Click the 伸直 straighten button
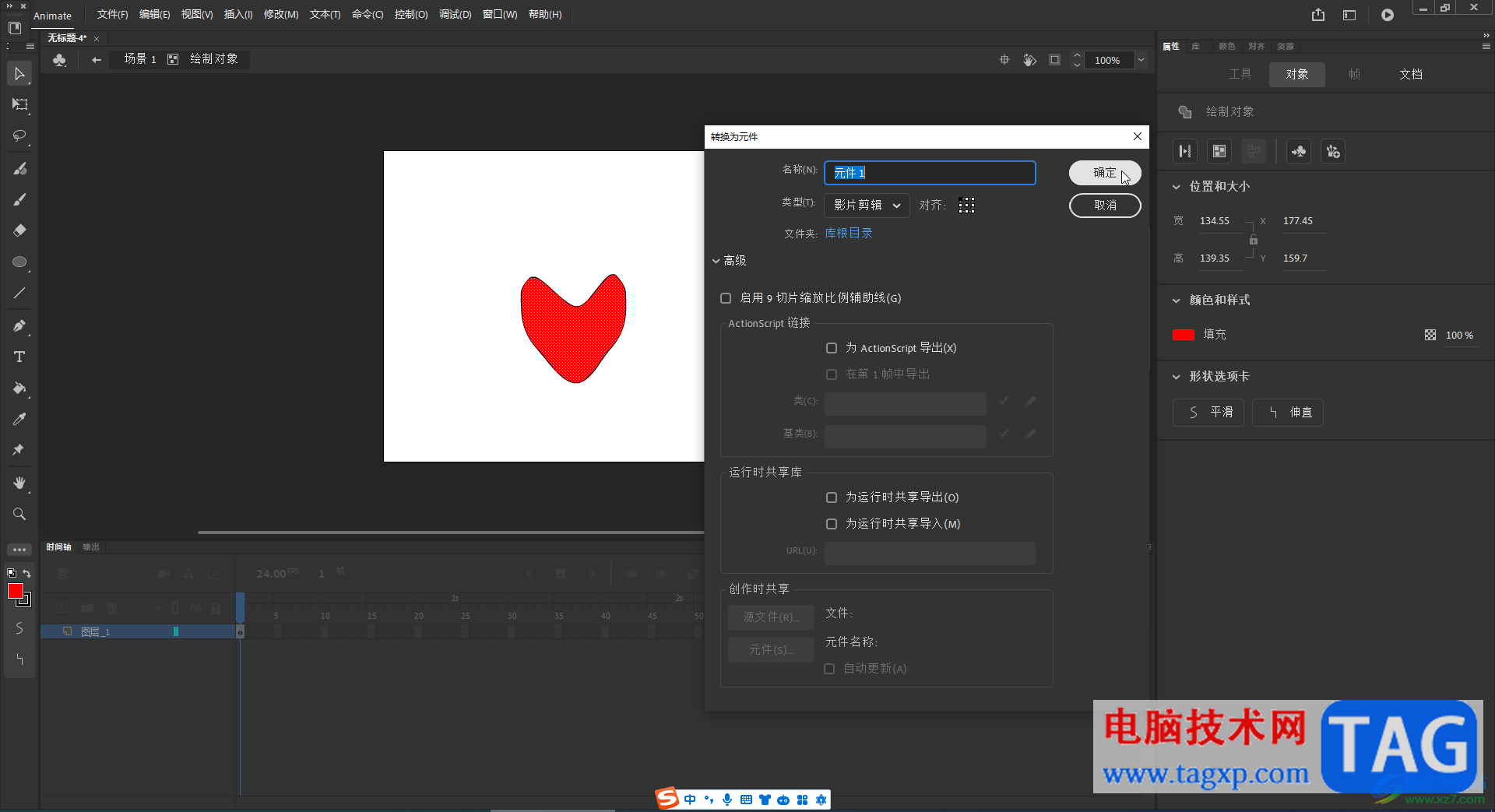Viewport: 1495px width, 812px height. 1288,413
